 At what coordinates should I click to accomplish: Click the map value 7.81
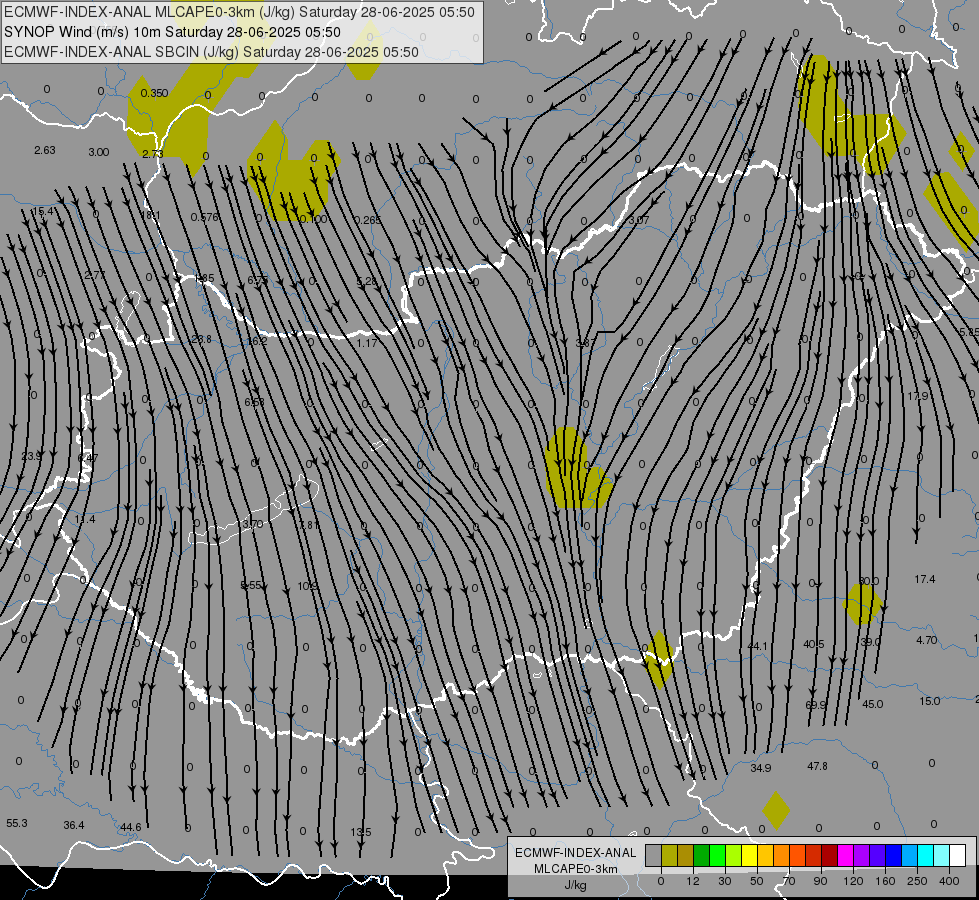[x=309, y=525]
